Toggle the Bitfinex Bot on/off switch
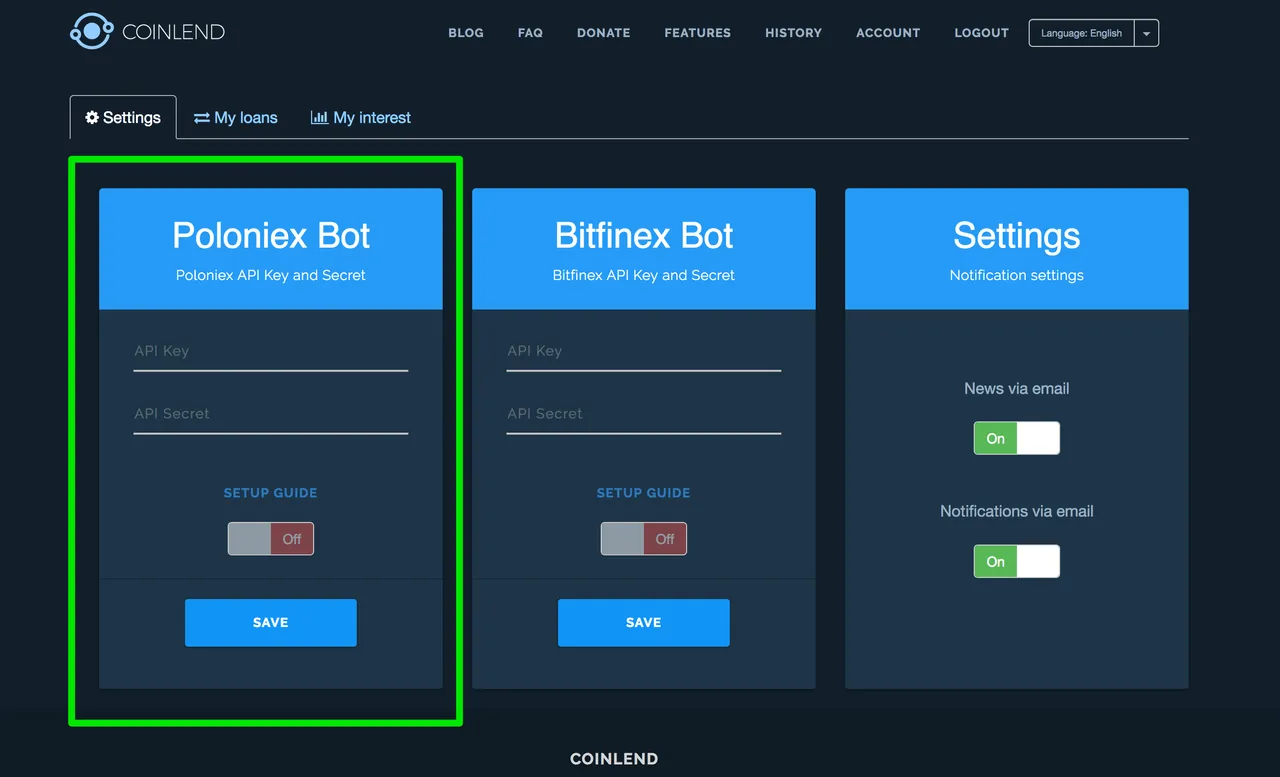The width and height of the screenshot is (1280, 777). pos(644,538)
